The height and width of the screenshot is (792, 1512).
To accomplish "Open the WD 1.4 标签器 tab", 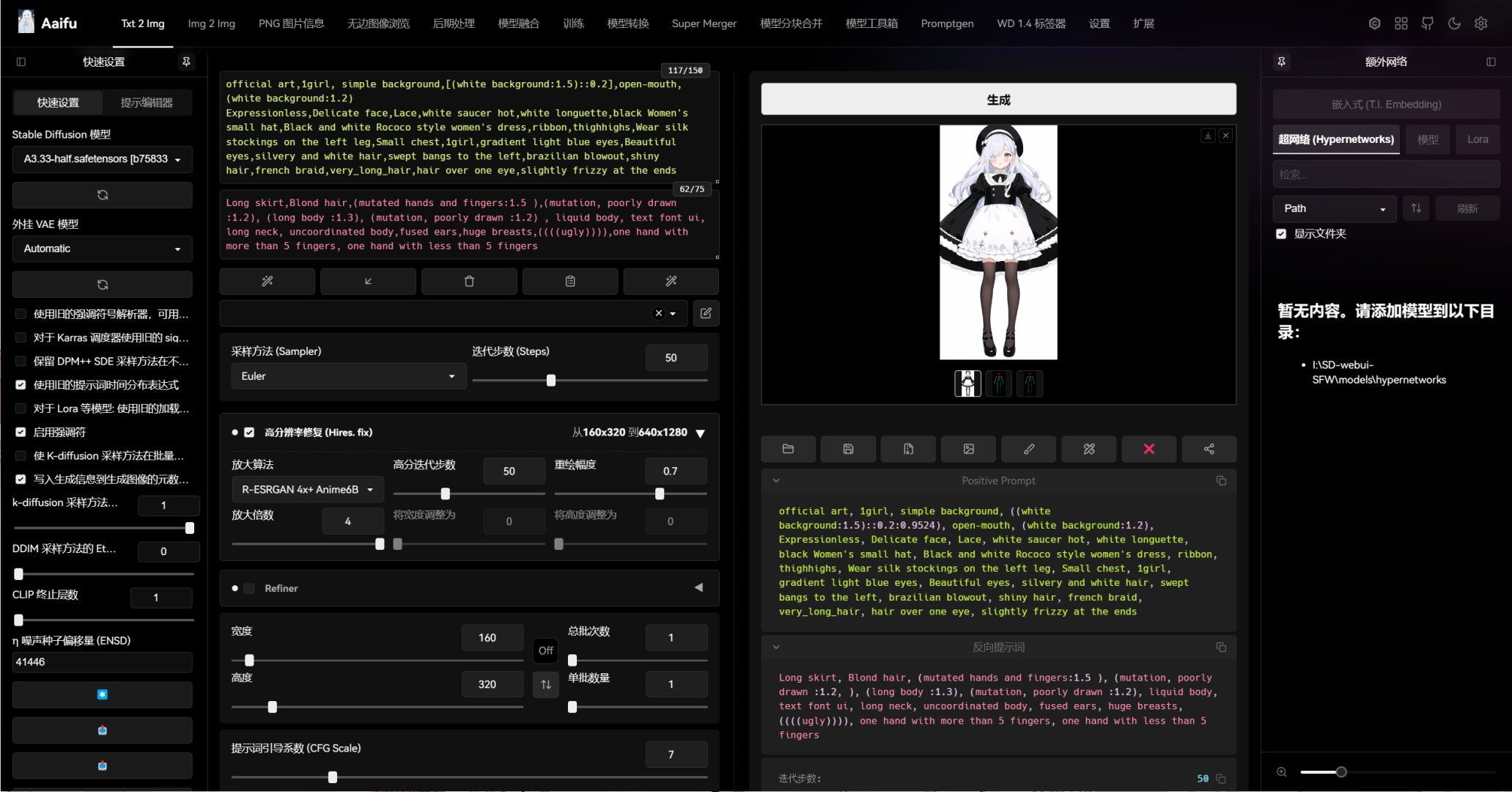I will tap(1031, 23).
